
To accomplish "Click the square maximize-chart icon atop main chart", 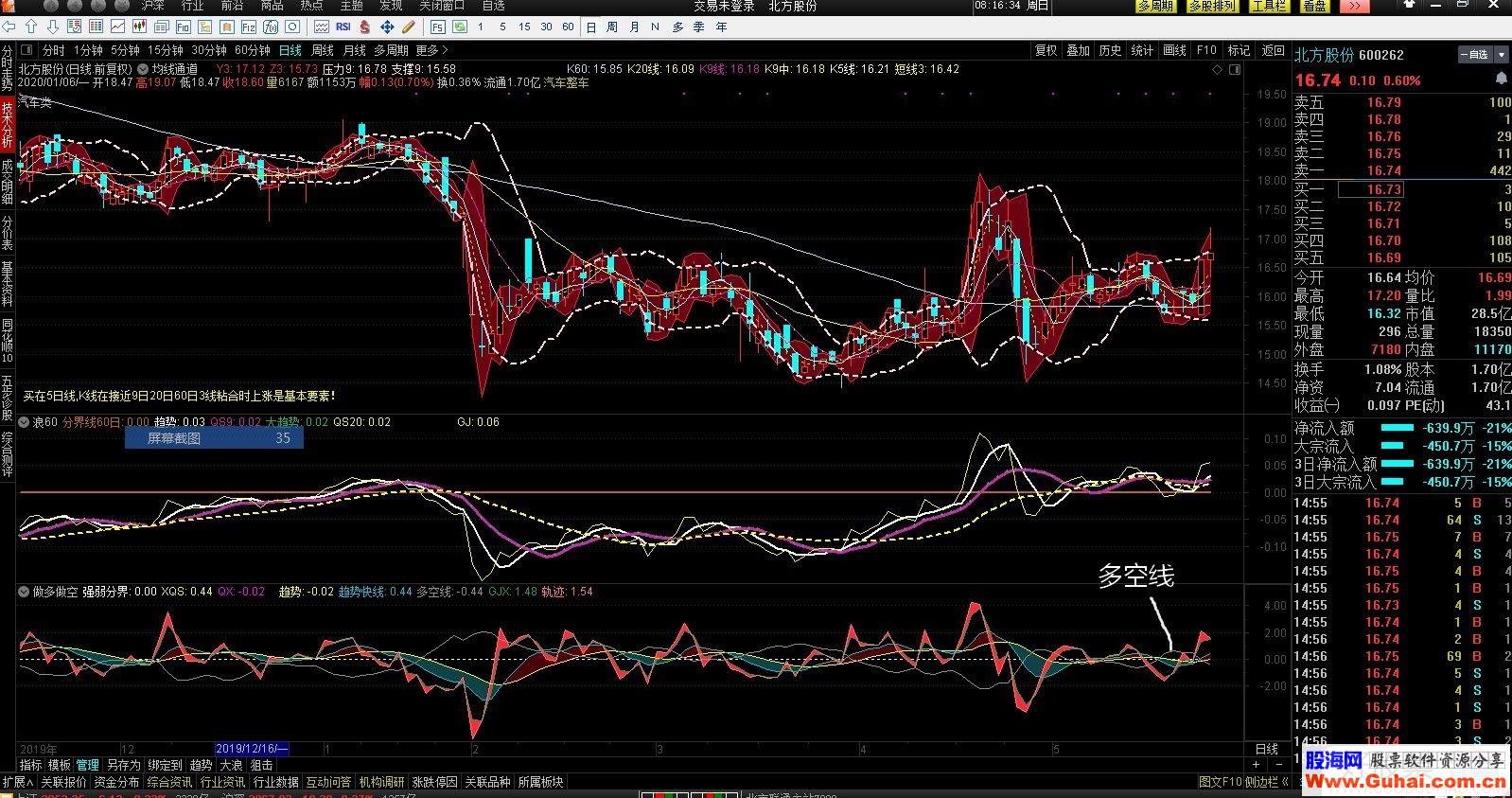I will coord(1236,69).
